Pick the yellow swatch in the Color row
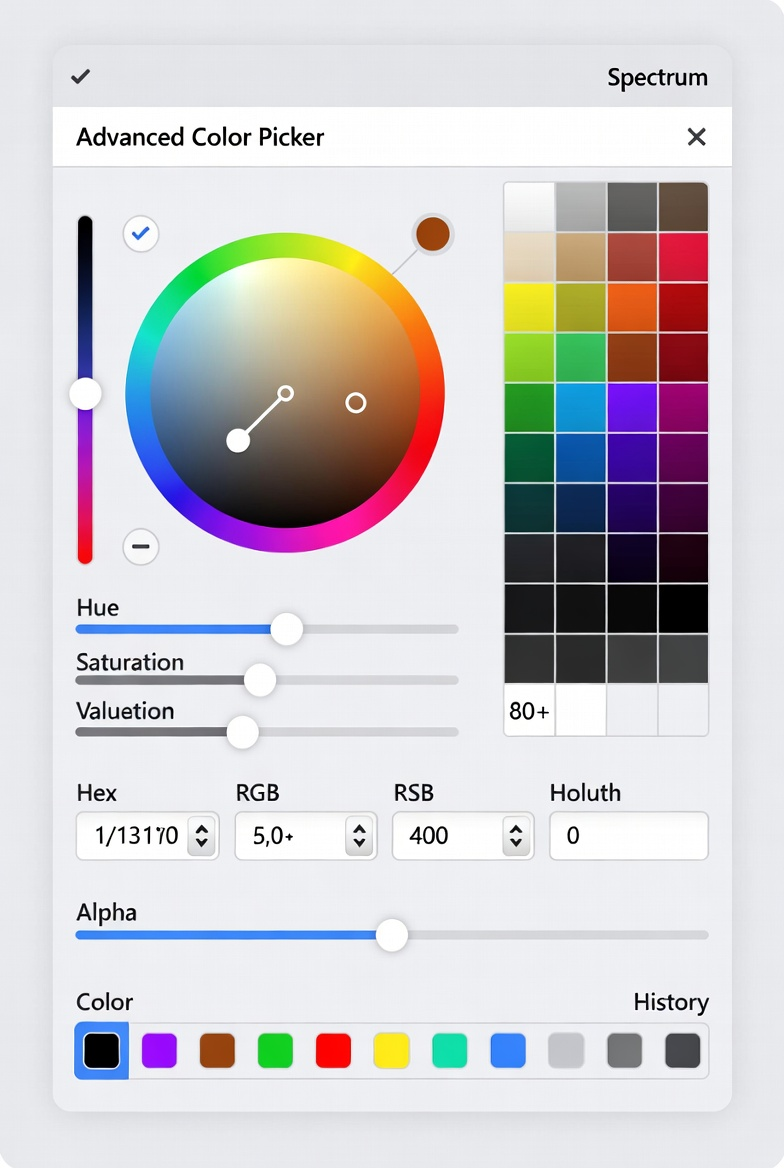This screenshot has height=1168, width=784. coord(391,1051)
